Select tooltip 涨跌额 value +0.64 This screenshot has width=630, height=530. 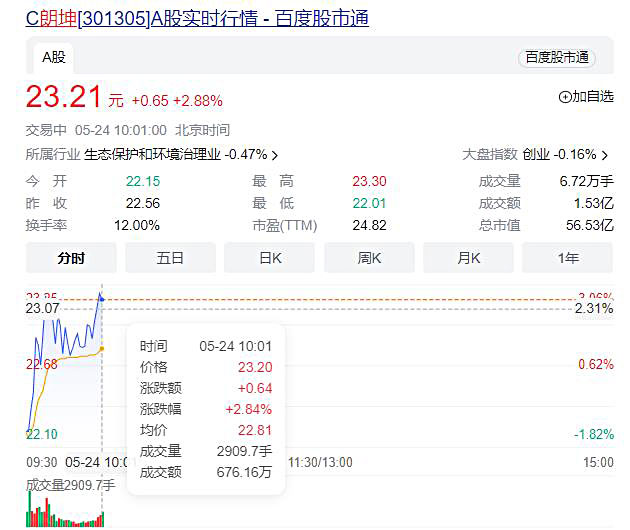(255, 388)
